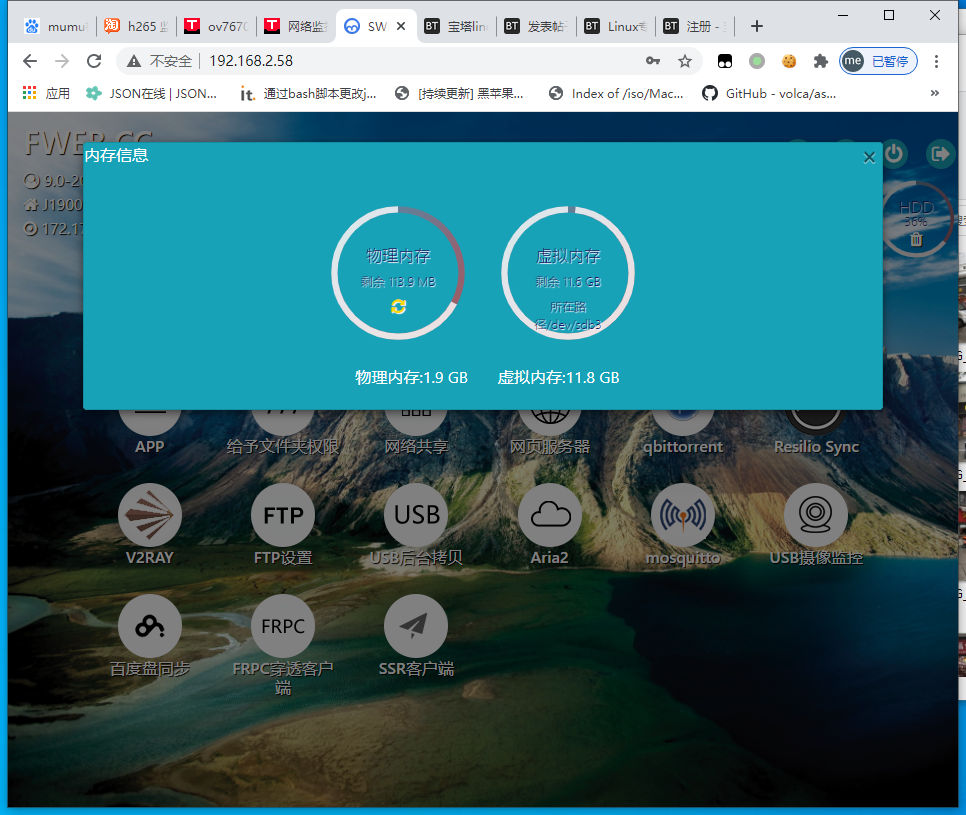Launch FRPC穿透客户端 icon
Image resolution: width=966 pixels, height=815 pixels.
[x=283, y=627]
